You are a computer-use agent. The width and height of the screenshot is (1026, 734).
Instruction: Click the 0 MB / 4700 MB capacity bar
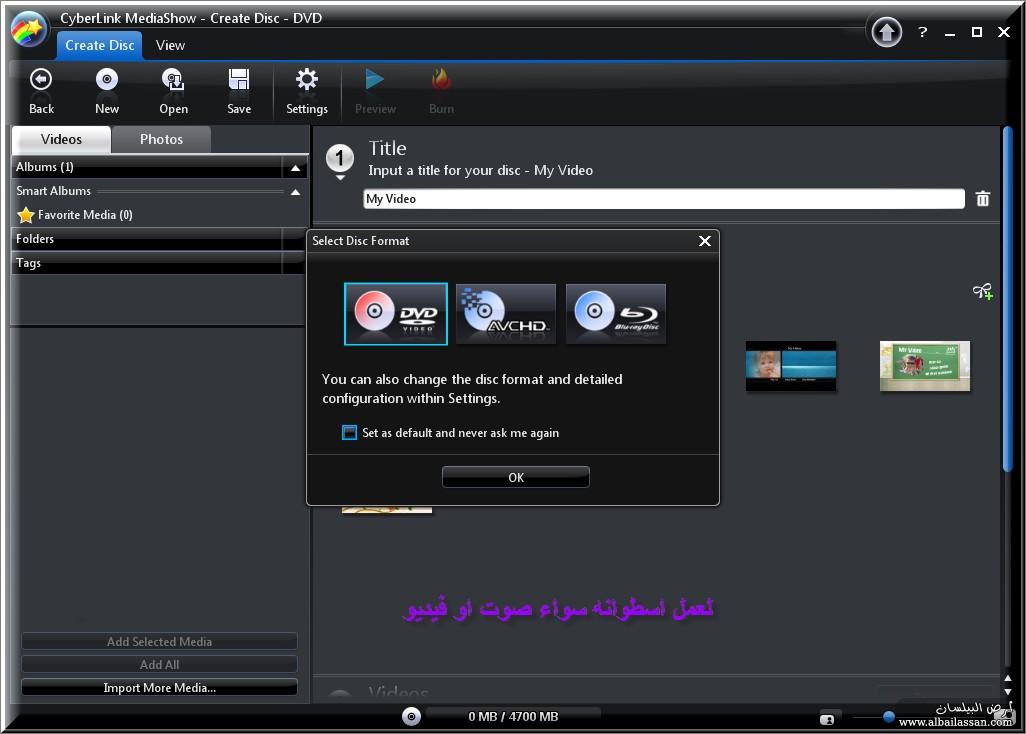tap(513, 716)
